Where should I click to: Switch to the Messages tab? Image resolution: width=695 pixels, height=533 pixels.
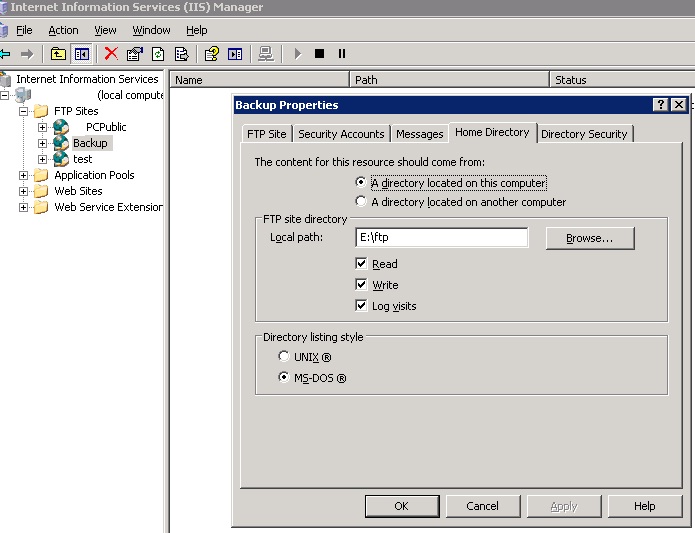click(419, 134)
